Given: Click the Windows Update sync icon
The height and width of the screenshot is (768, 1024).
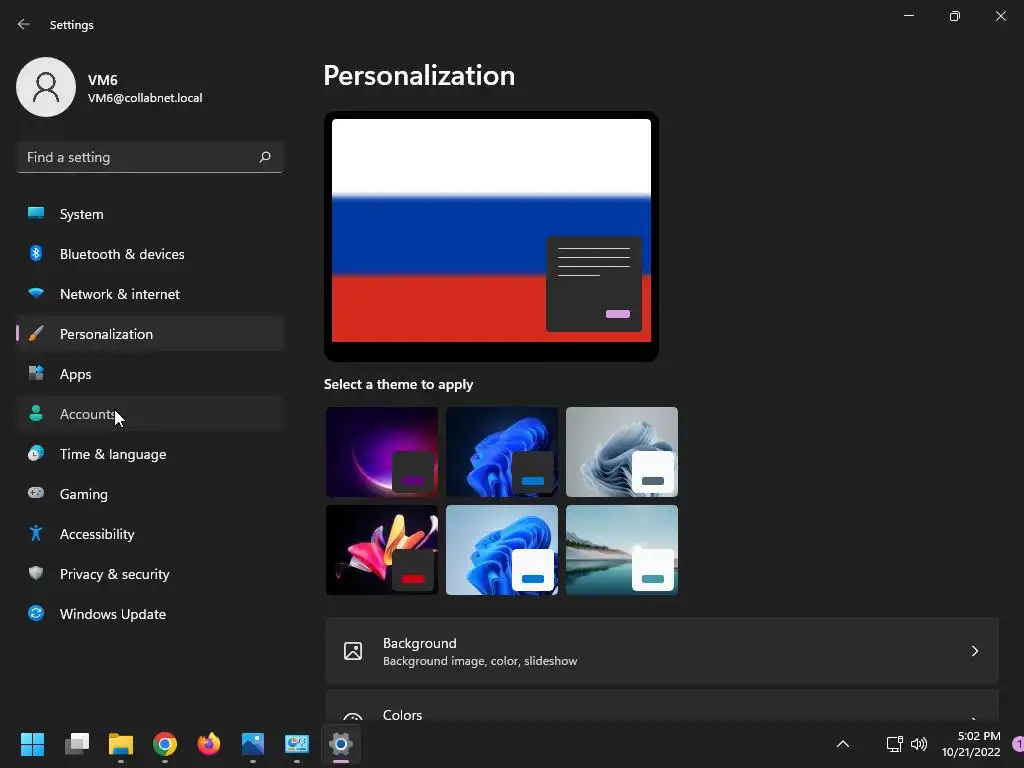Looking at the screenshot, I should (36, 613).
